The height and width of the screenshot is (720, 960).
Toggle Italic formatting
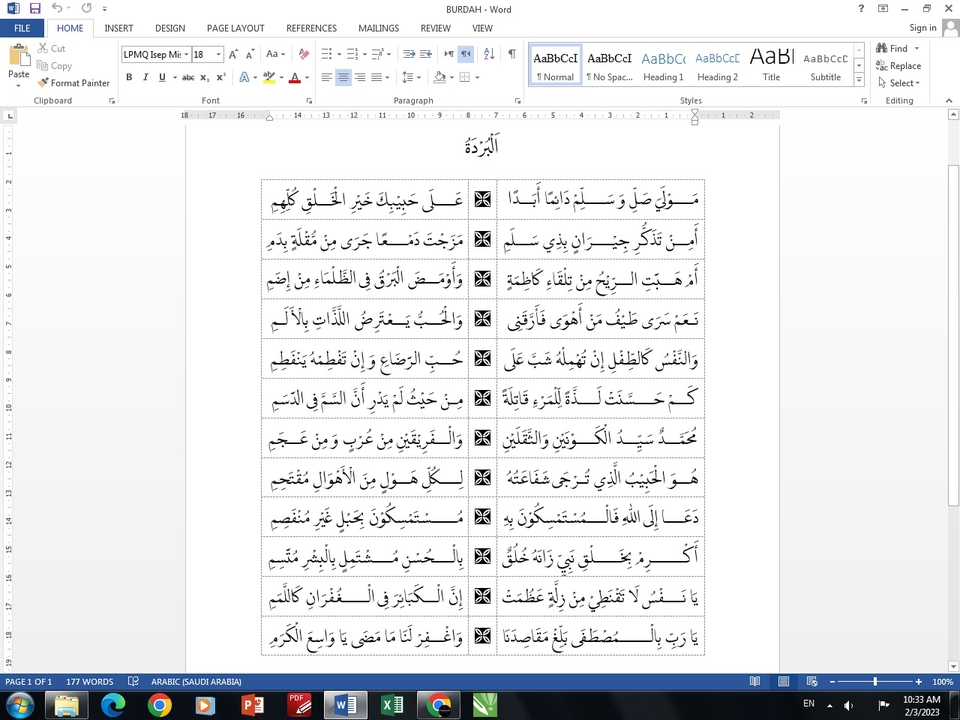145,77
